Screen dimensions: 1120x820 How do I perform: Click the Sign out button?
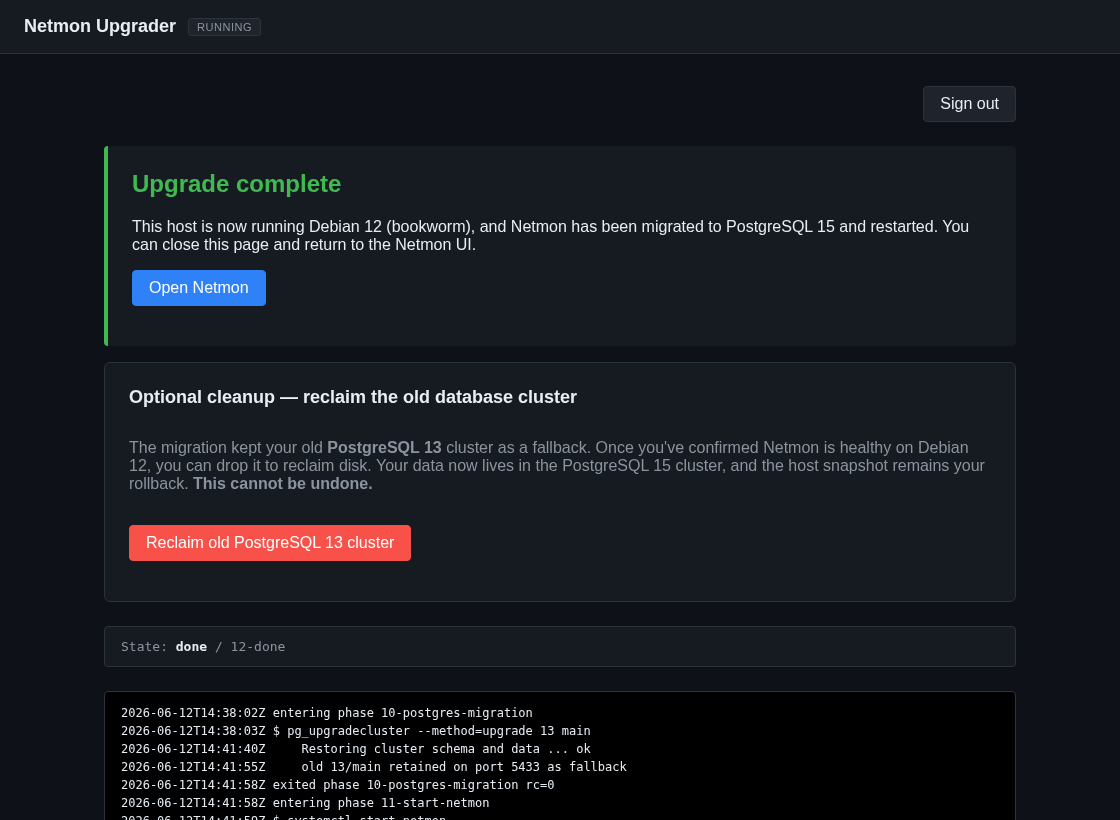click(969, 104)
